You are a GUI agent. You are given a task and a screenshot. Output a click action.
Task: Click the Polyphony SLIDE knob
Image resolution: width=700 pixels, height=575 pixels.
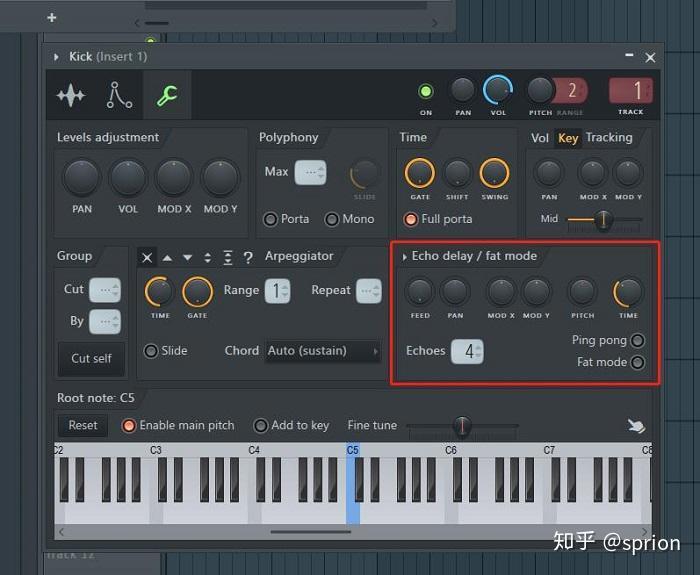(364, 174)
